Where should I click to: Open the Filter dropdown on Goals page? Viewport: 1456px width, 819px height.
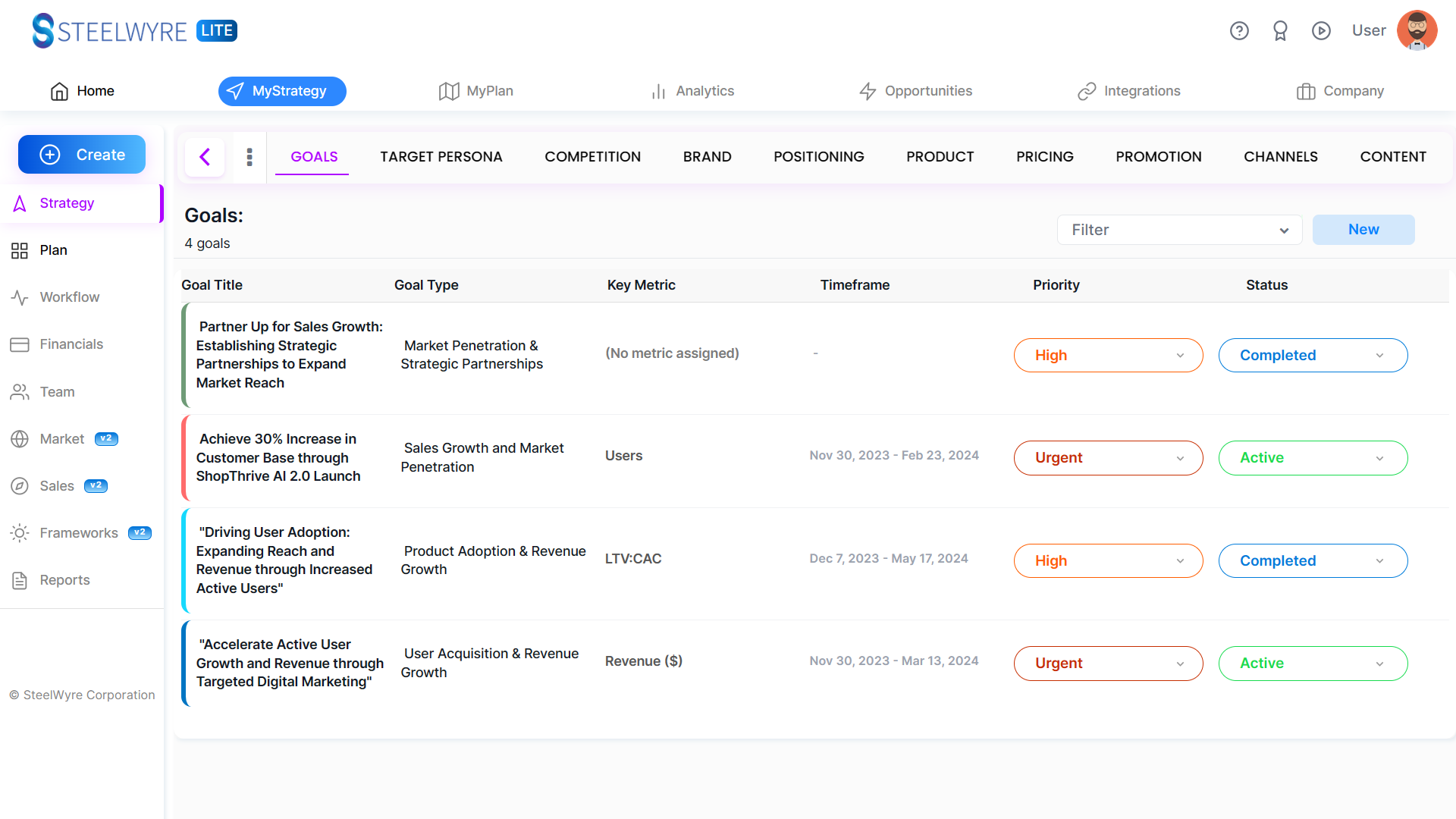(1180, 229)
